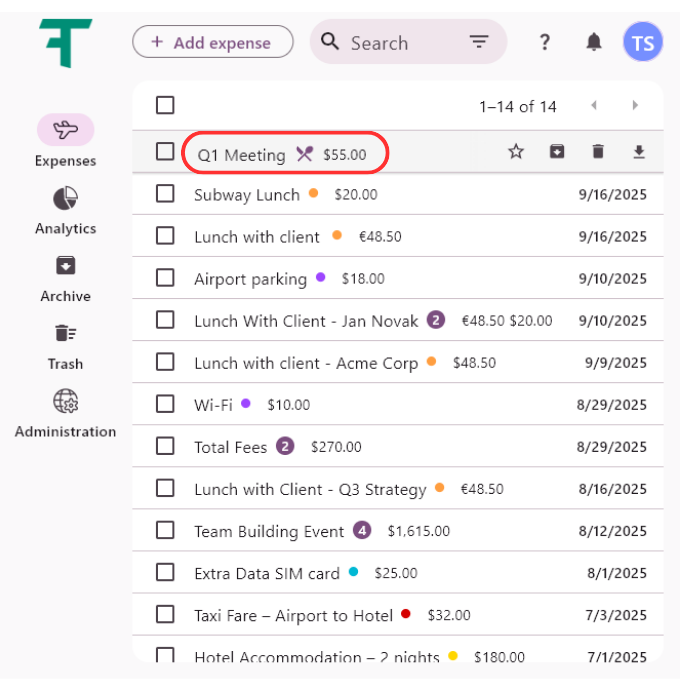Open the help question mark
The height and width of the screenshot is (690, 680).
tap(544, 42)
